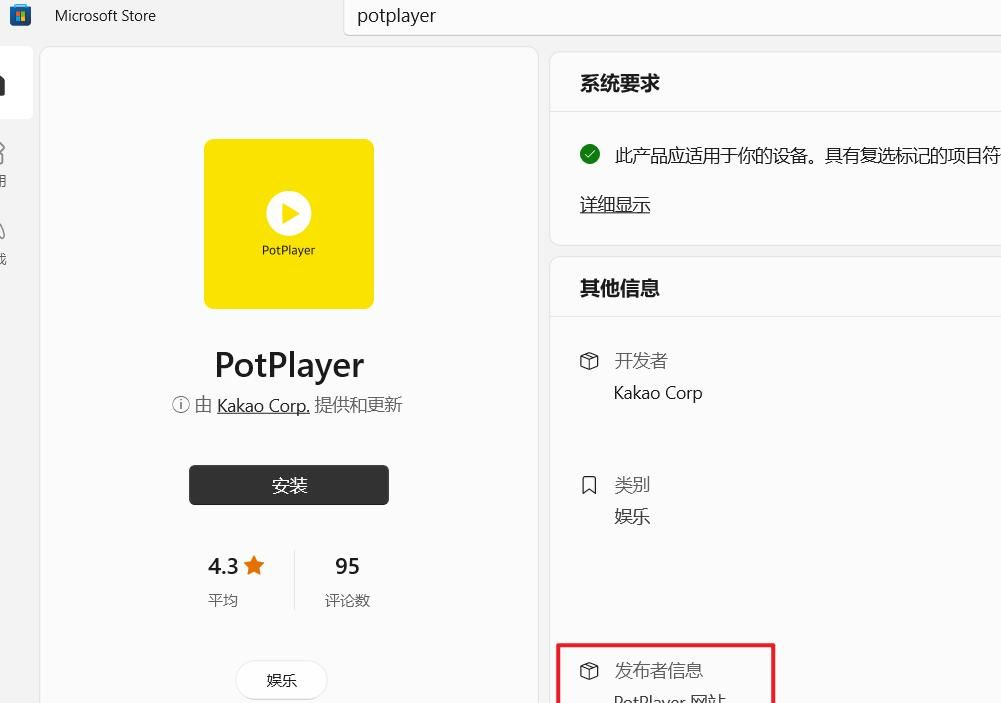This screenshot has height=703, width=1001.
Task: Click the 其他信息 section heading
Action: pyautogui.click(x=619, y=289)
